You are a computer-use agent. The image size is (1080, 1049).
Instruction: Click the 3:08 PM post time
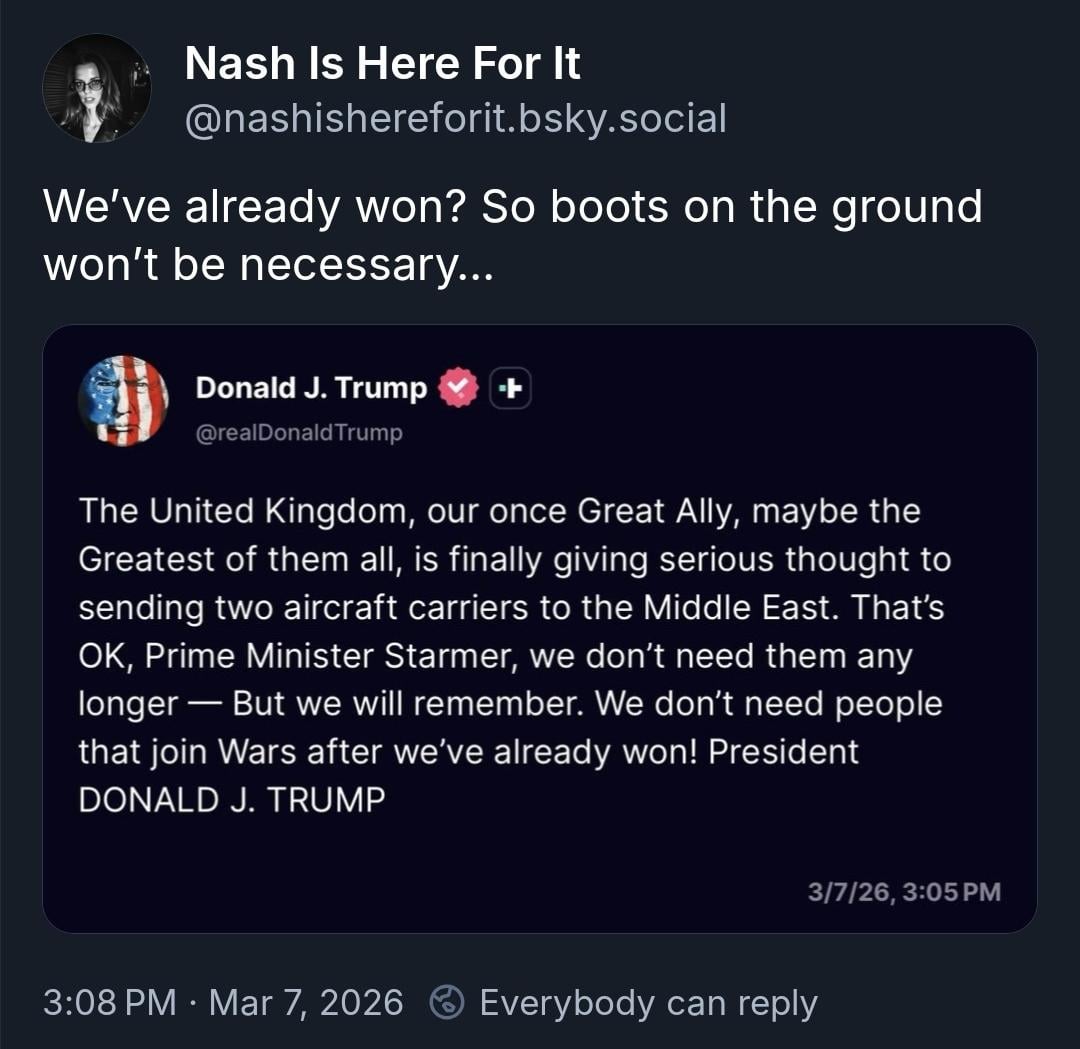coord(110,1002)
